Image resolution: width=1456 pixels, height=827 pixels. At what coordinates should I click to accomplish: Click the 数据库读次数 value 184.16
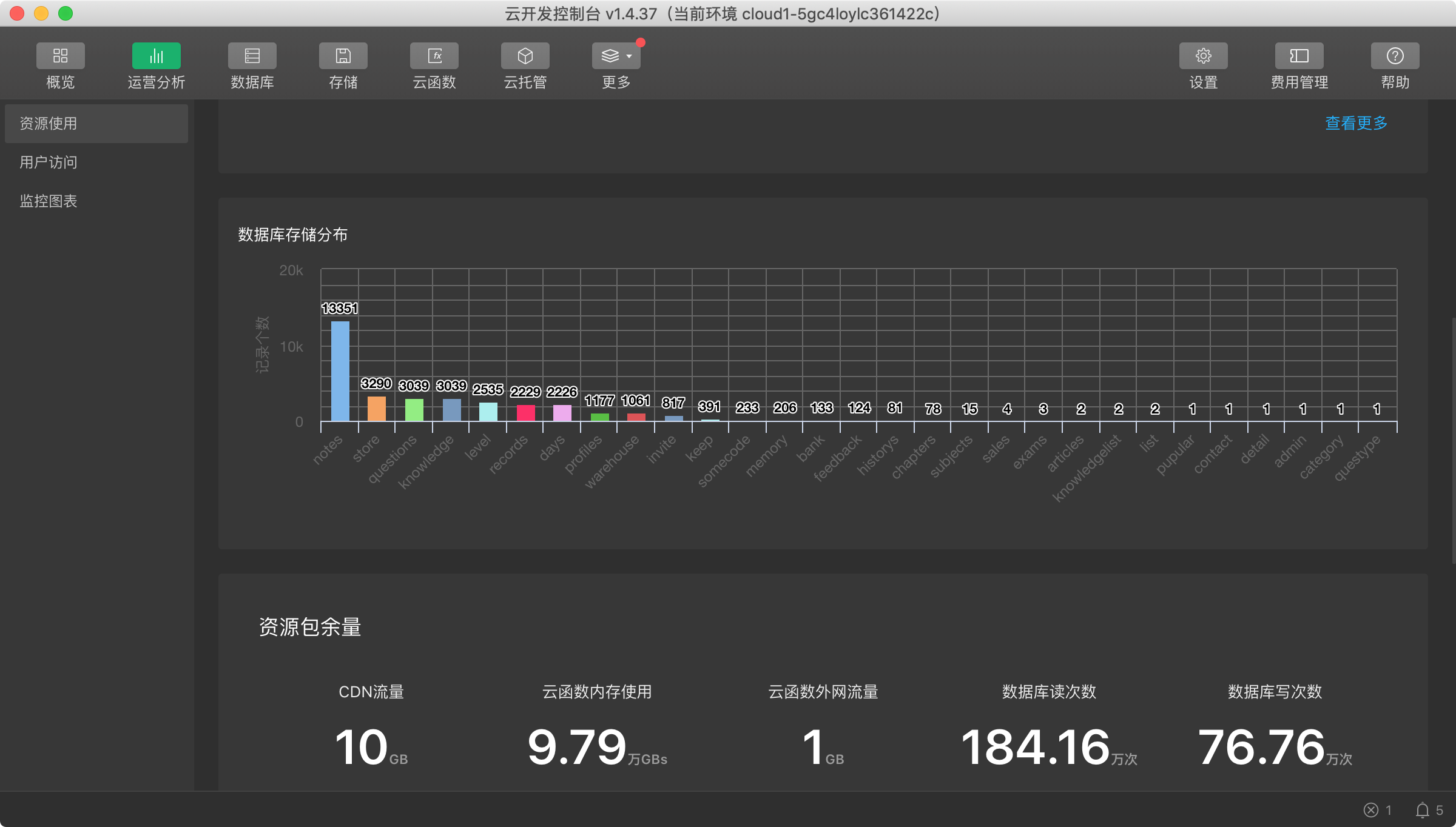click(1035, 747)
